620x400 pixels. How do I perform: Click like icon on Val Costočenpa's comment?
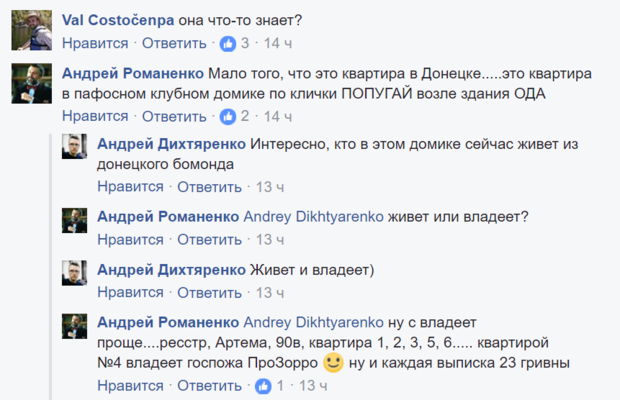[x=227, y=44]
